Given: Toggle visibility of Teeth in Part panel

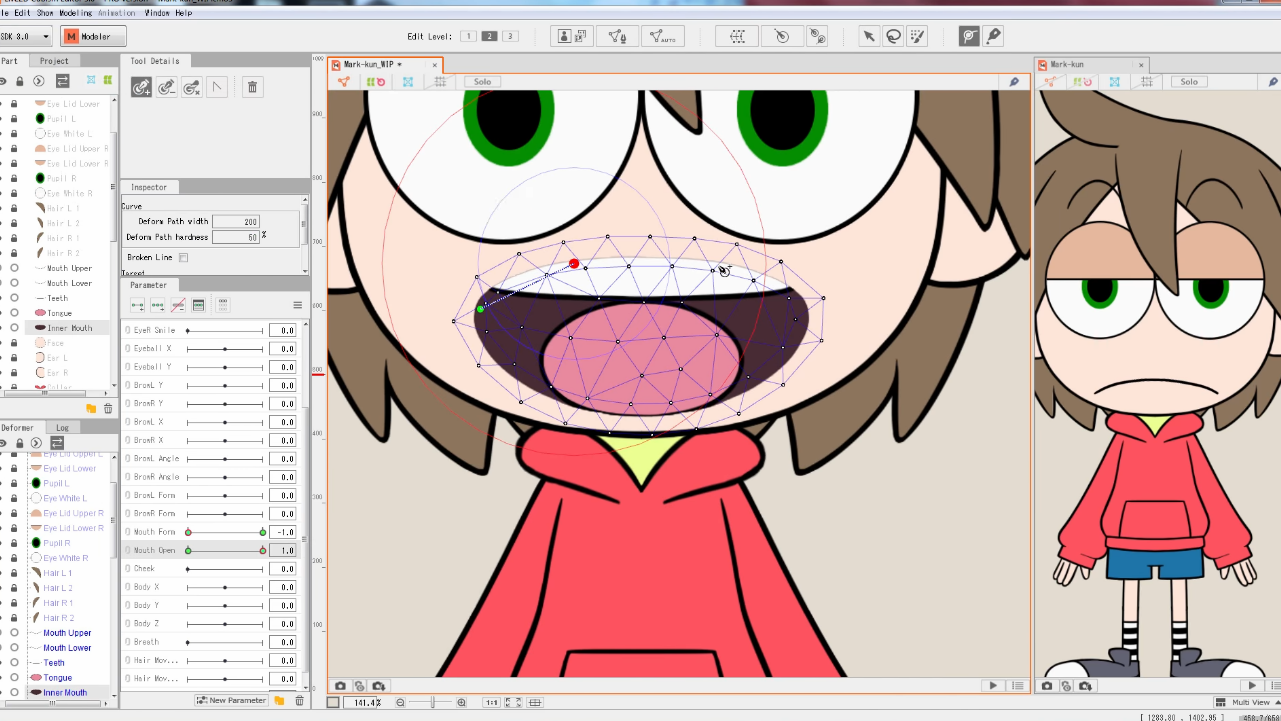Looking at the screenshot, I should [15, 298].
